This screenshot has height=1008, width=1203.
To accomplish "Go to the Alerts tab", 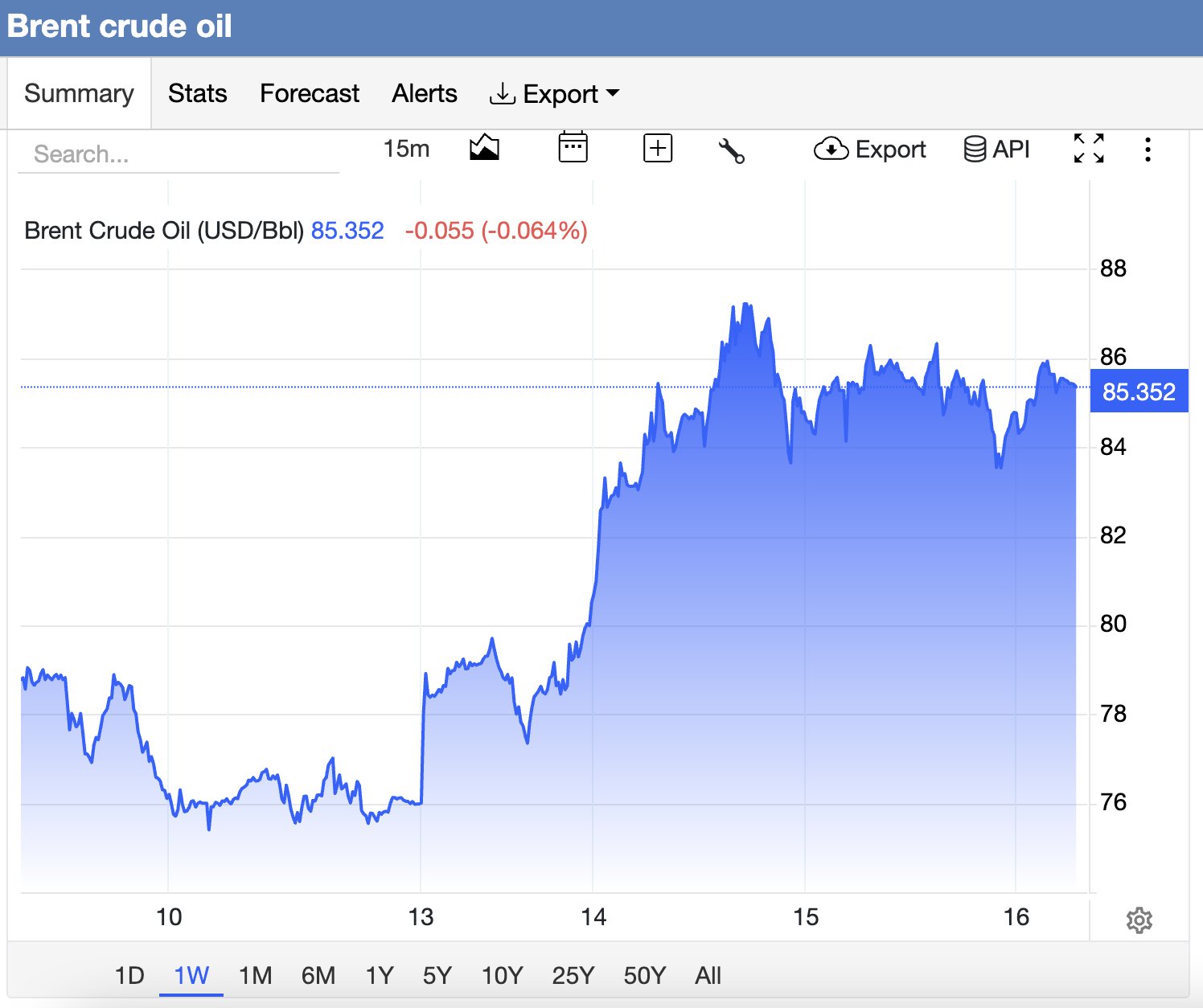I will click(425, 93).
